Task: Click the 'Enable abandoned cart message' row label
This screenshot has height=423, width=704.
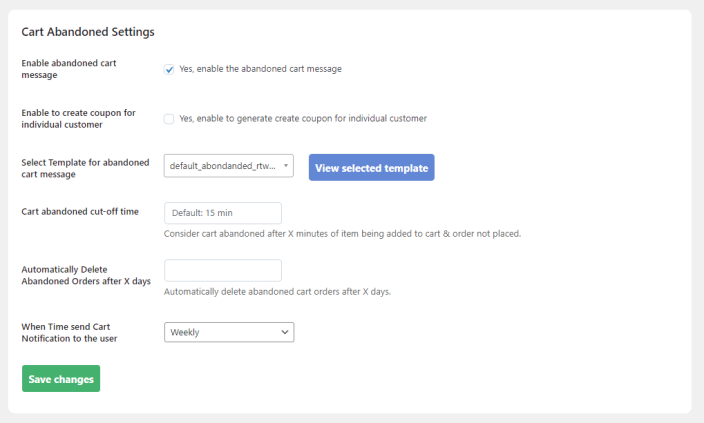Action: tap(69, 69)
